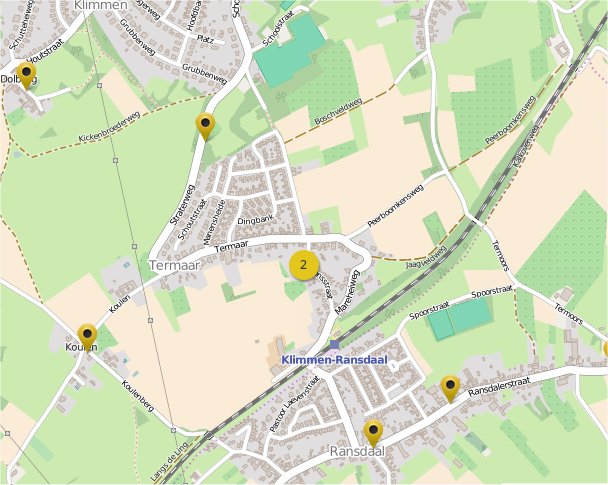Click the Ransdaal village name
608x485 pixels.
(x=358, y=451)
